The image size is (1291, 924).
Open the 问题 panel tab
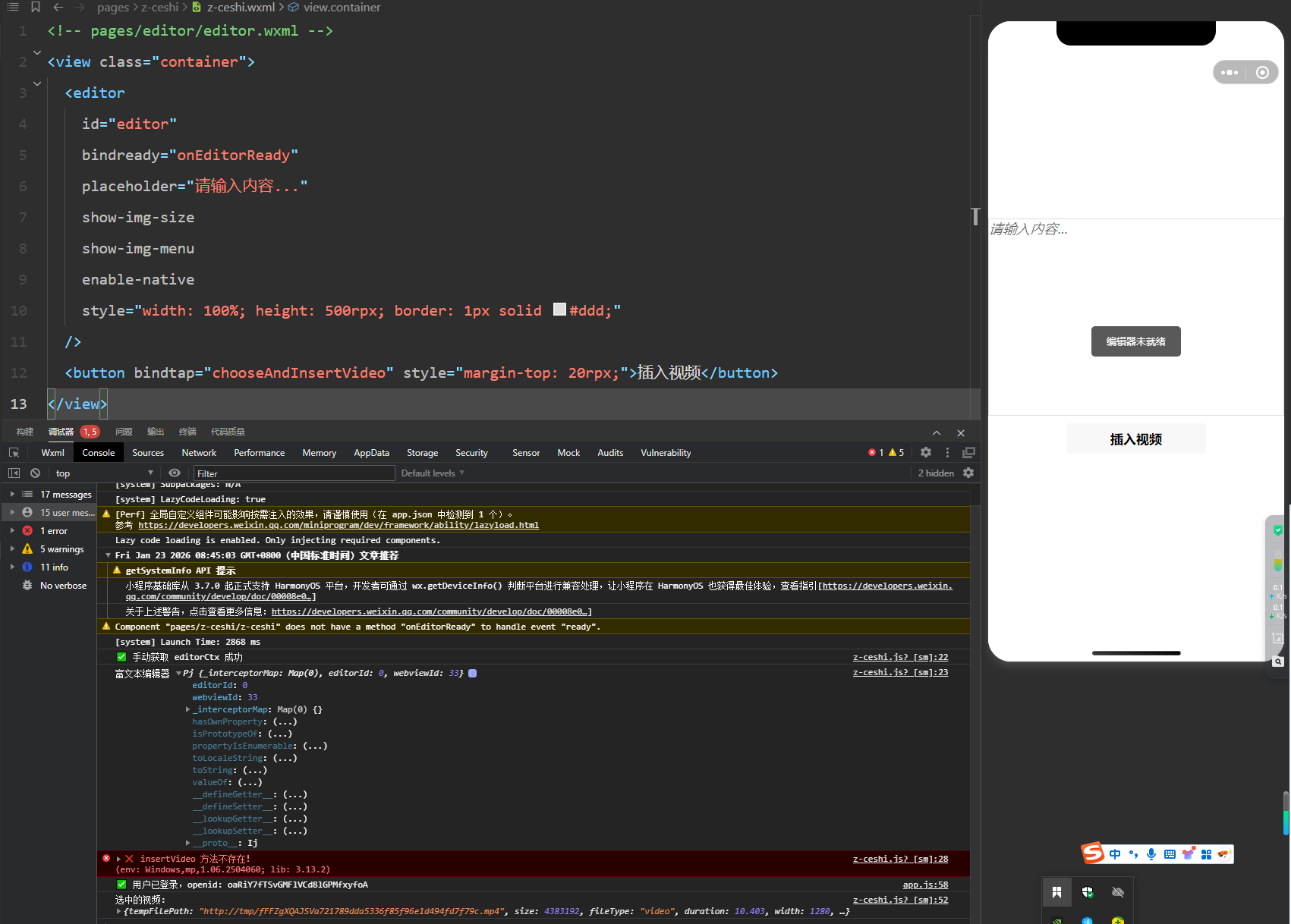point(124,432)
